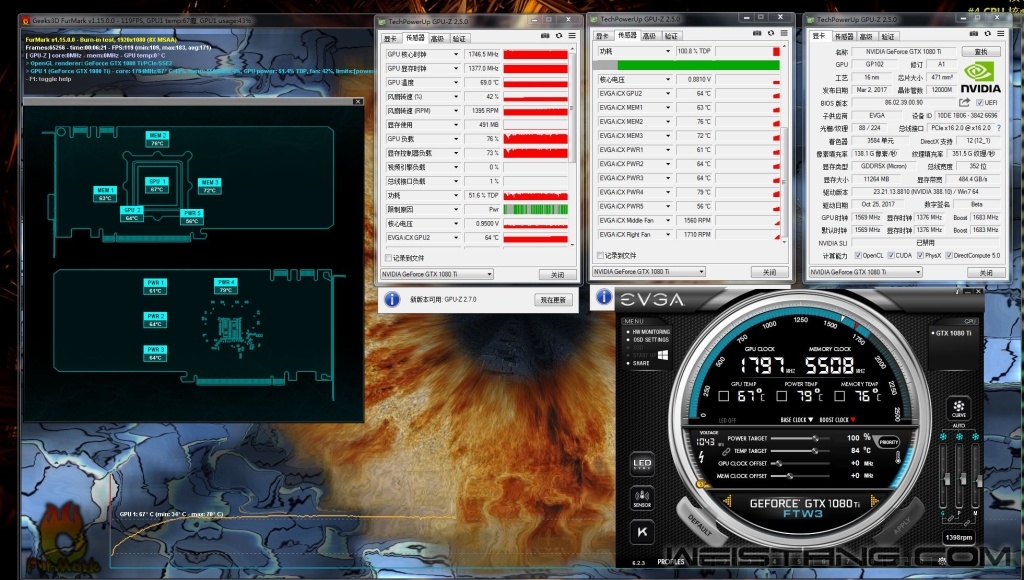The width and height of the screenshot is (1024, 580).
Task: Toggle the UEFI checkbox in GPU-Z
Action: pos(980,102)
